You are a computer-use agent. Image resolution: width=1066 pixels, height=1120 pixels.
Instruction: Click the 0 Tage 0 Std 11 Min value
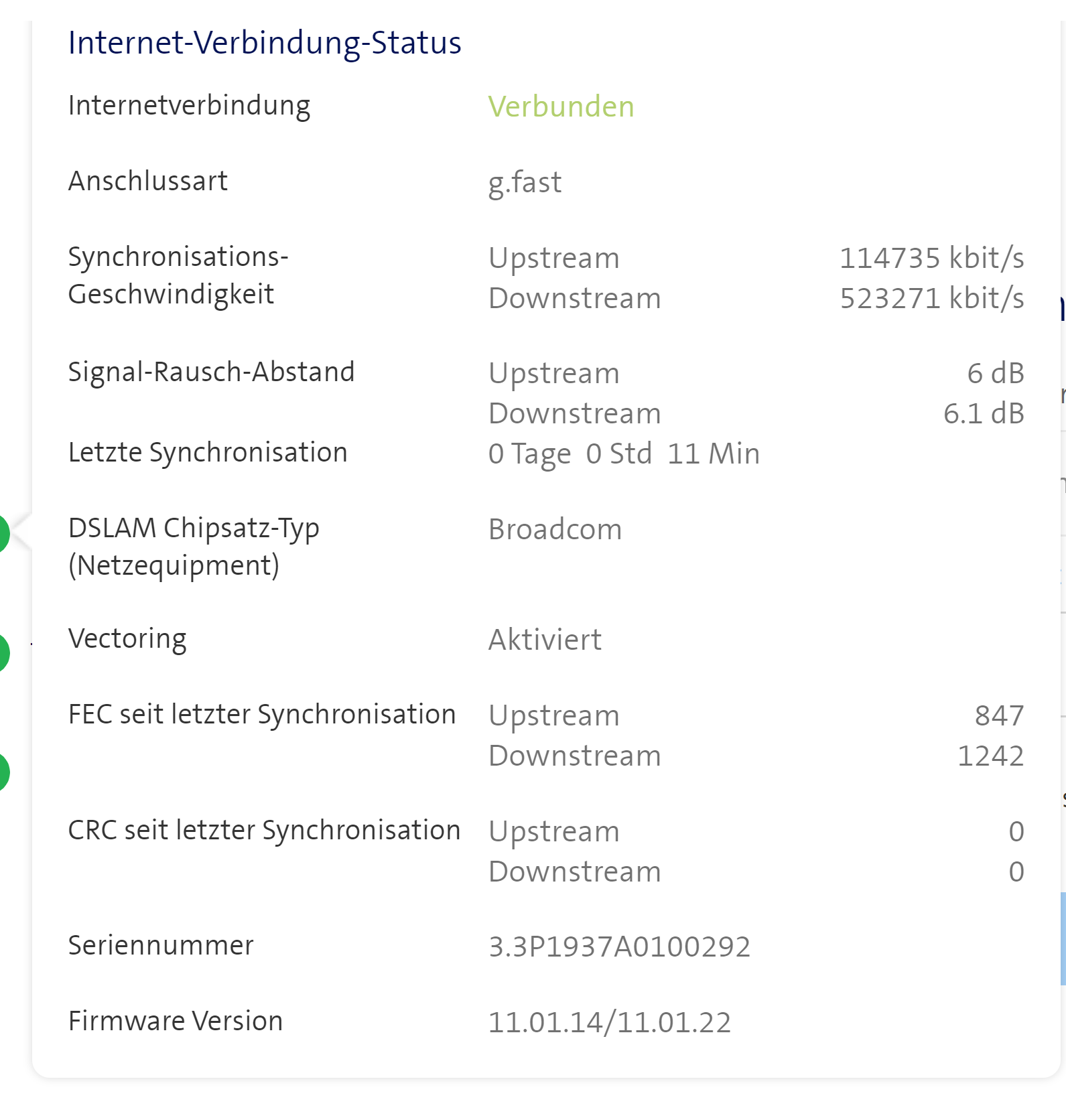pyautogui.click(x=624, y=453)
